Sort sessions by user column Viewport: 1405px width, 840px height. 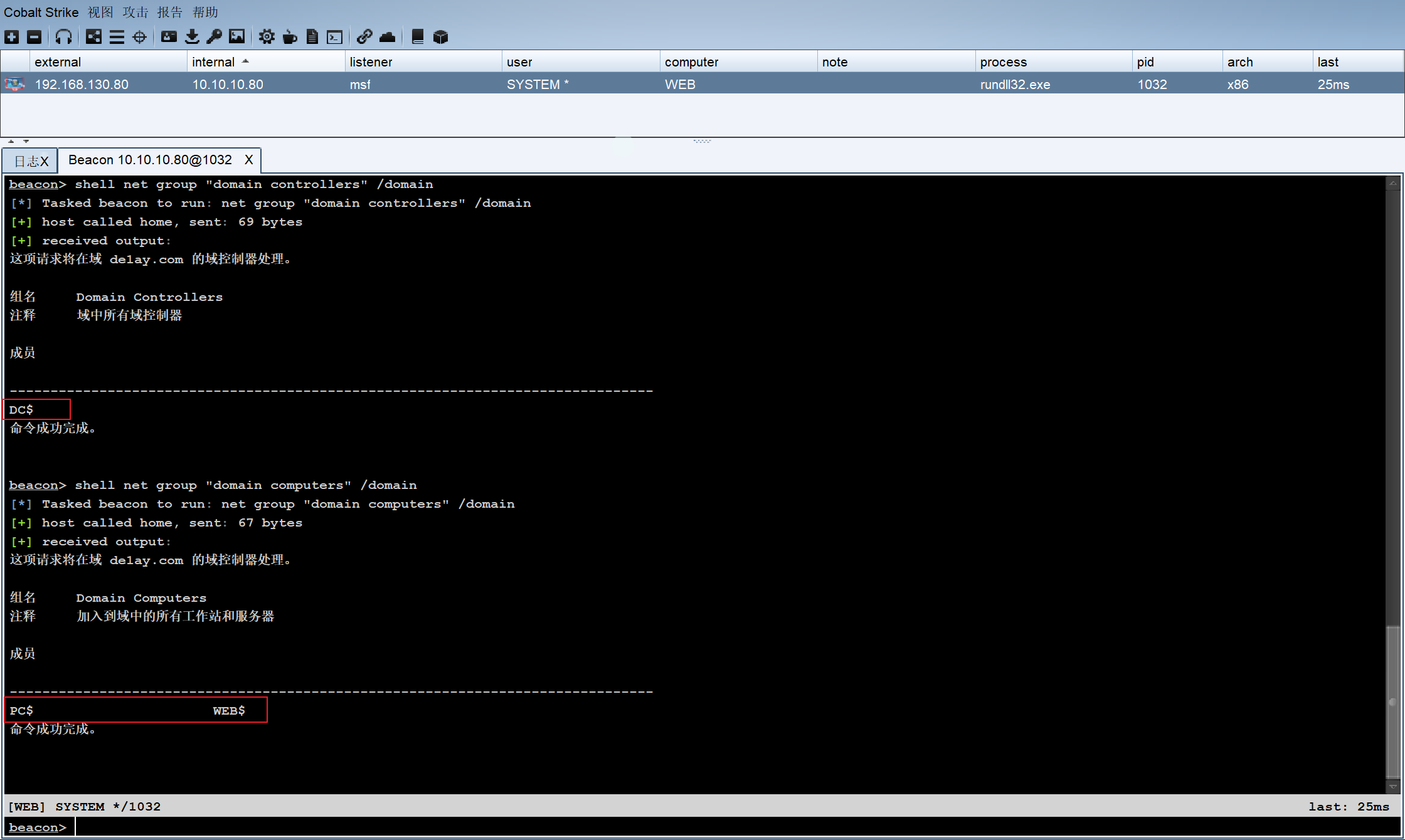tap(581, 62)
